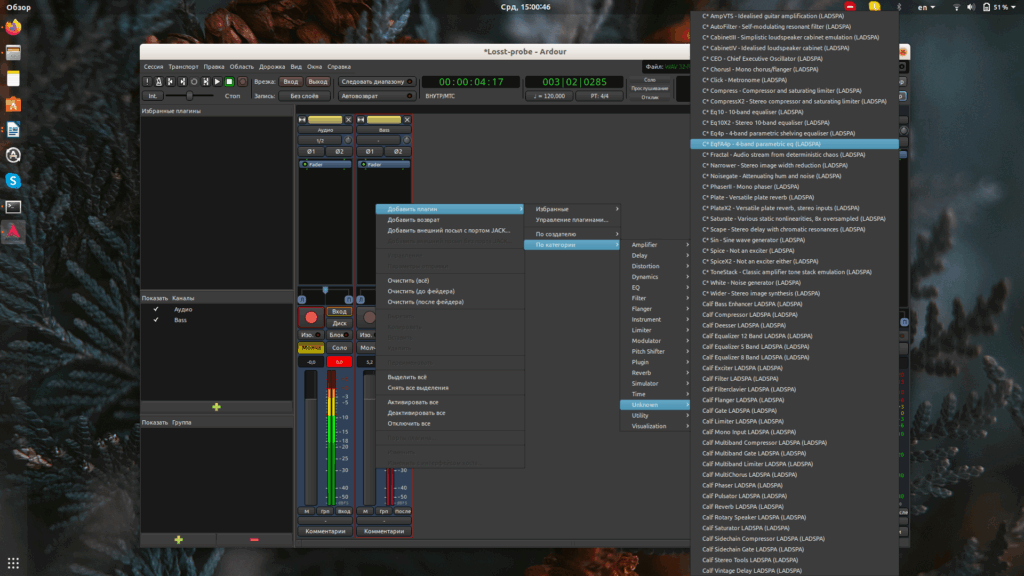Expand Amplifier plugin category

[x=655, y=245]
